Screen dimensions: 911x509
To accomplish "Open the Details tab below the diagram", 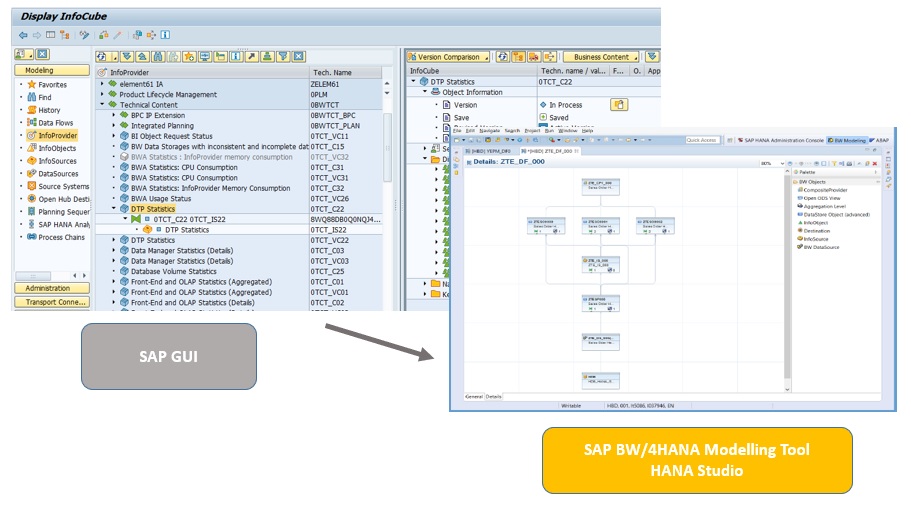I will (x=493, y=396).
